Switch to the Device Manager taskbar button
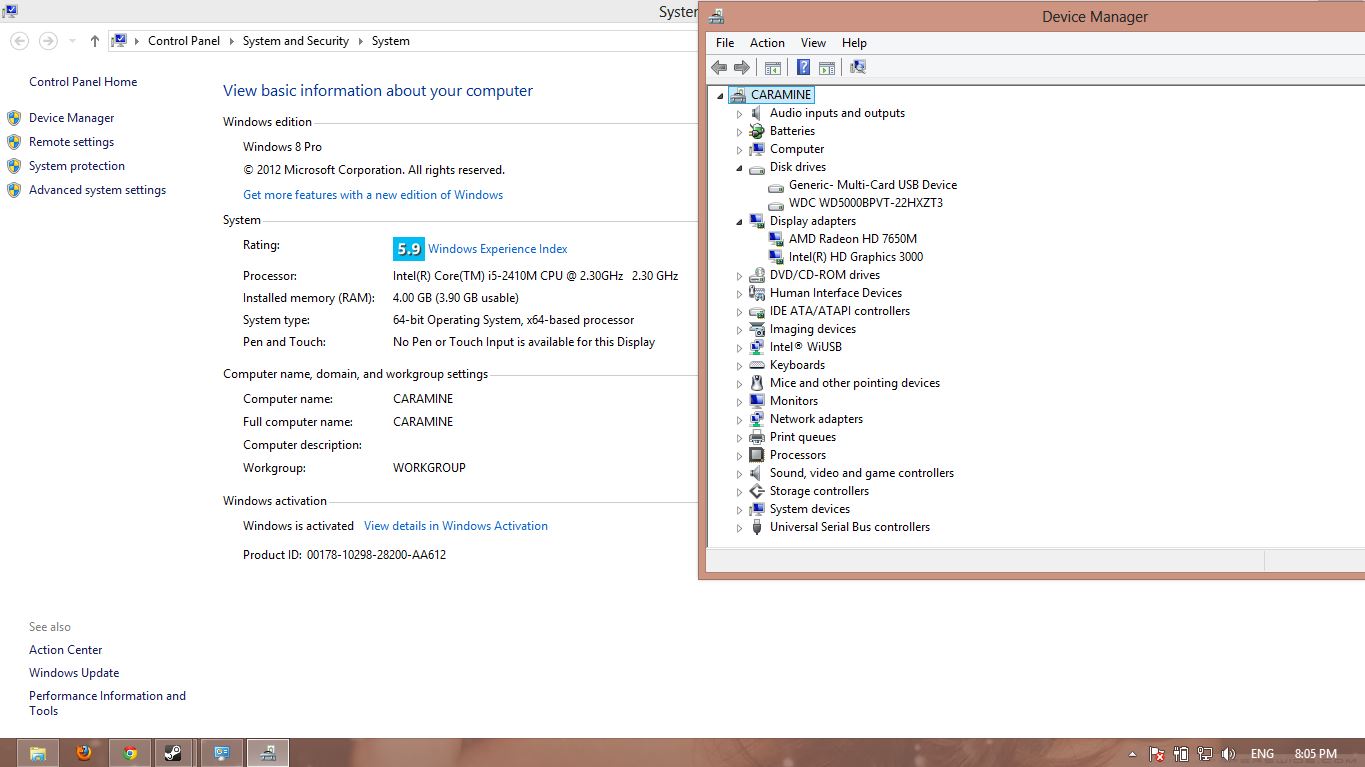This screenshot has height=767, width=1365. point(268,753)
